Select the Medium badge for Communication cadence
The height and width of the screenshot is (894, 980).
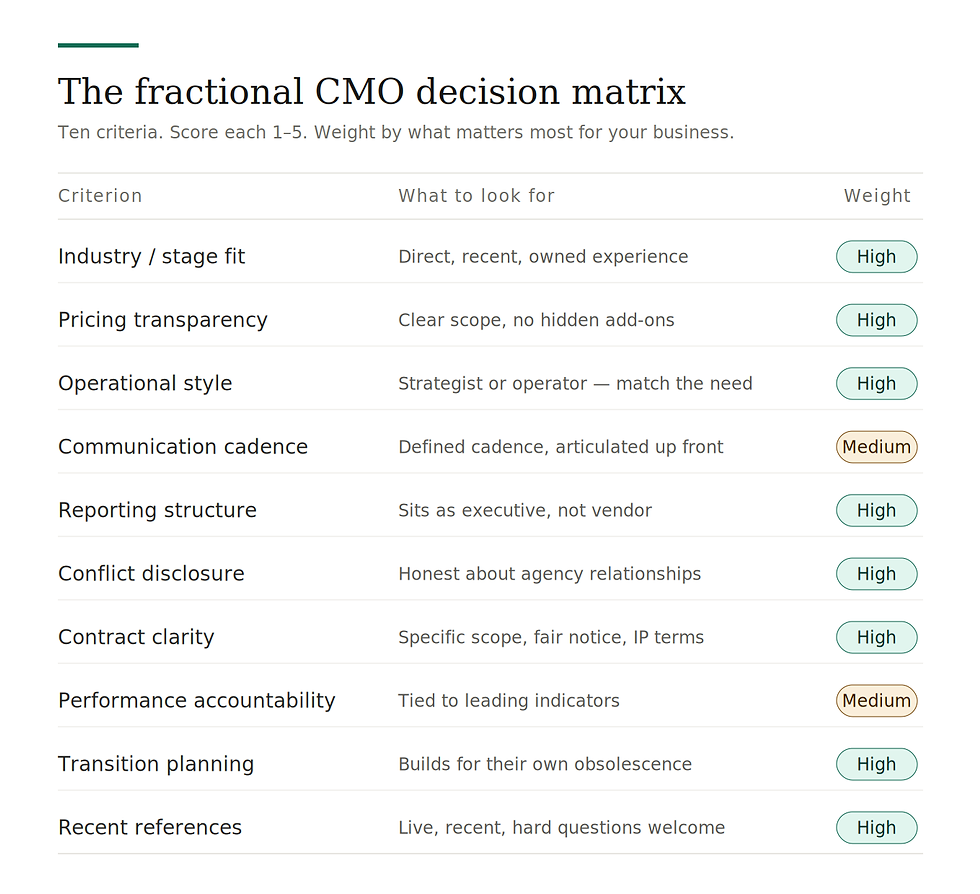(x=876, y=447)
